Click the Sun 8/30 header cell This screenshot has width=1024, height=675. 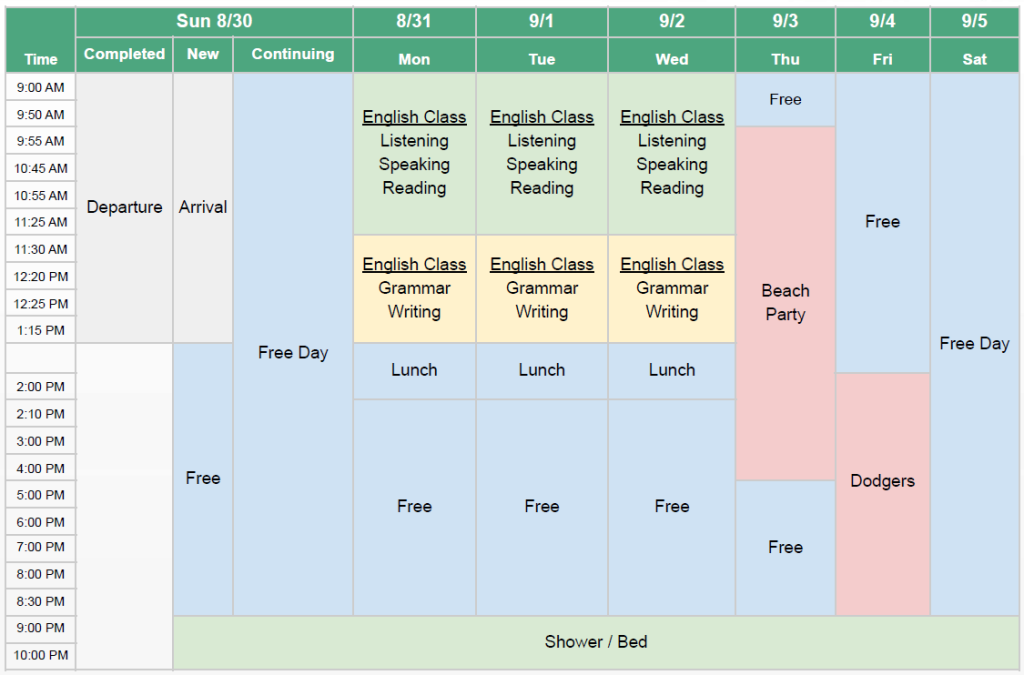tap(214, 21)
